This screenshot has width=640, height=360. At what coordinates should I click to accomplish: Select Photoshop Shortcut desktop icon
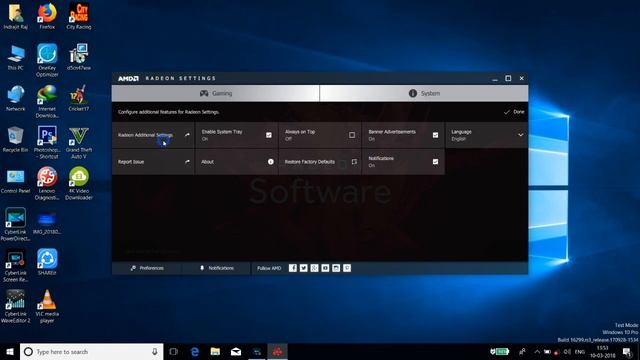47,142
